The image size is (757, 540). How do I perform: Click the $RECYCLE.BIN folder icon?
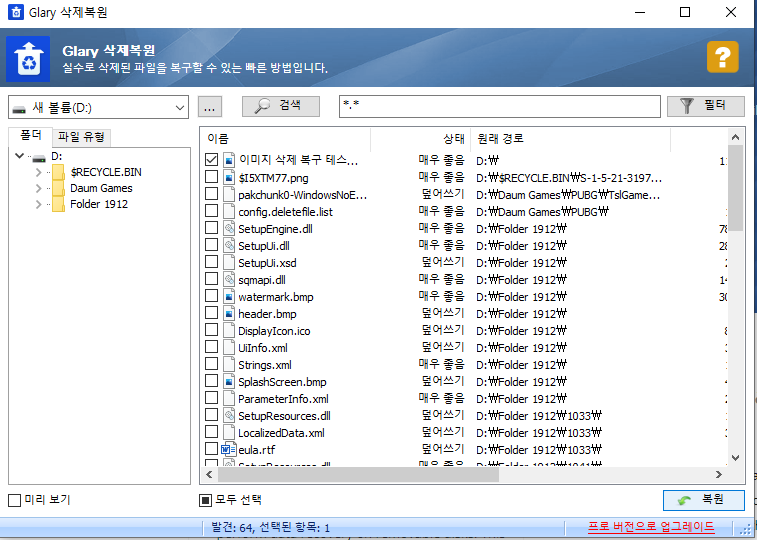click(58, 172)
